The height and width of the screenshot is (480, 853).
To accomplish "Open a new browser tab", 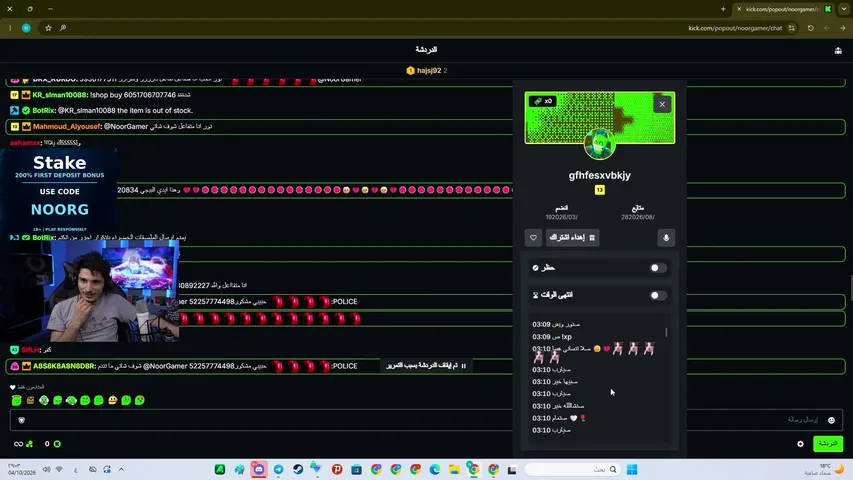I will (723, 9).
